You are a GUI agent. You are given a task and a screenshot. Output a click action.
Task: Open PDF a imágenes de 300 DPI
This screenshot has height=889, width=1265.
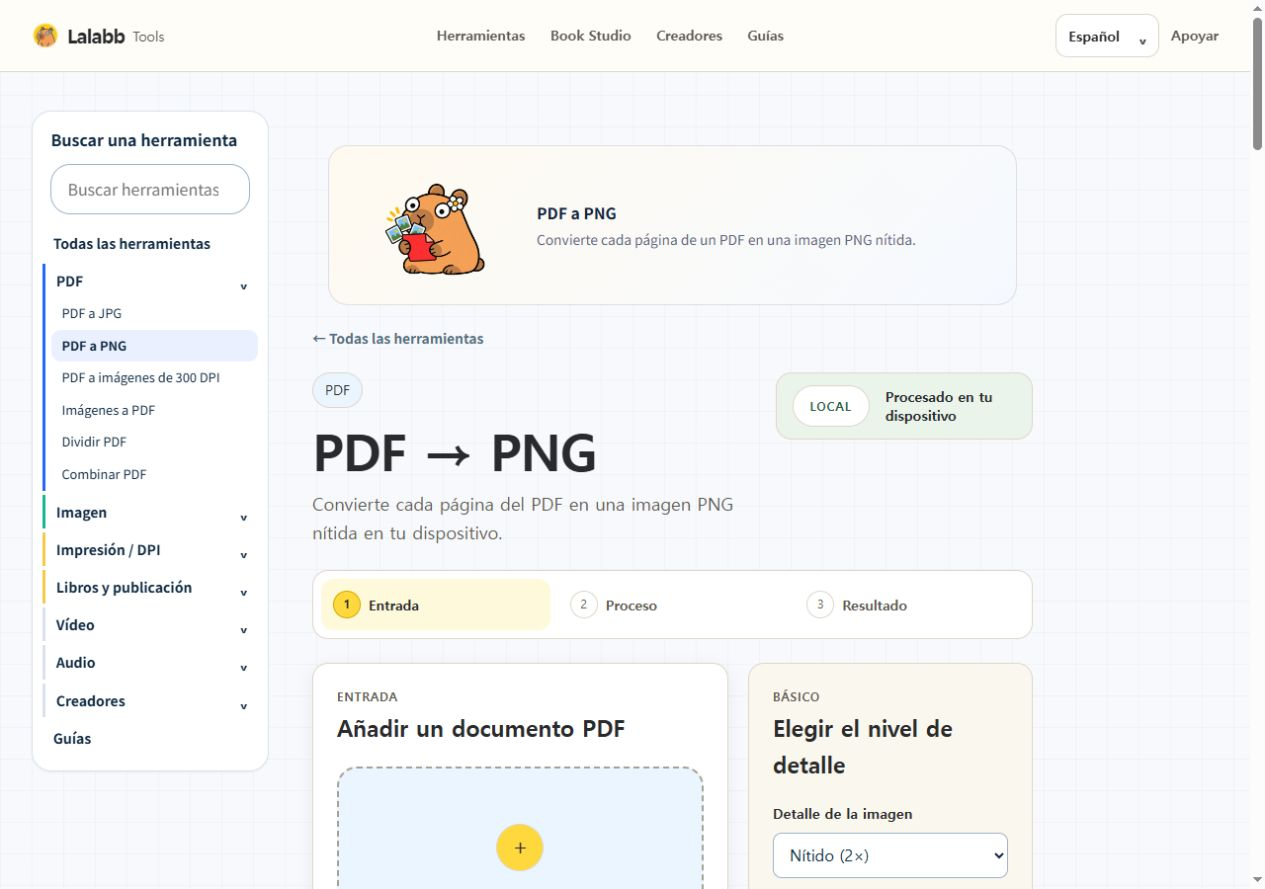pyautogui.click(x=141, y=378)
